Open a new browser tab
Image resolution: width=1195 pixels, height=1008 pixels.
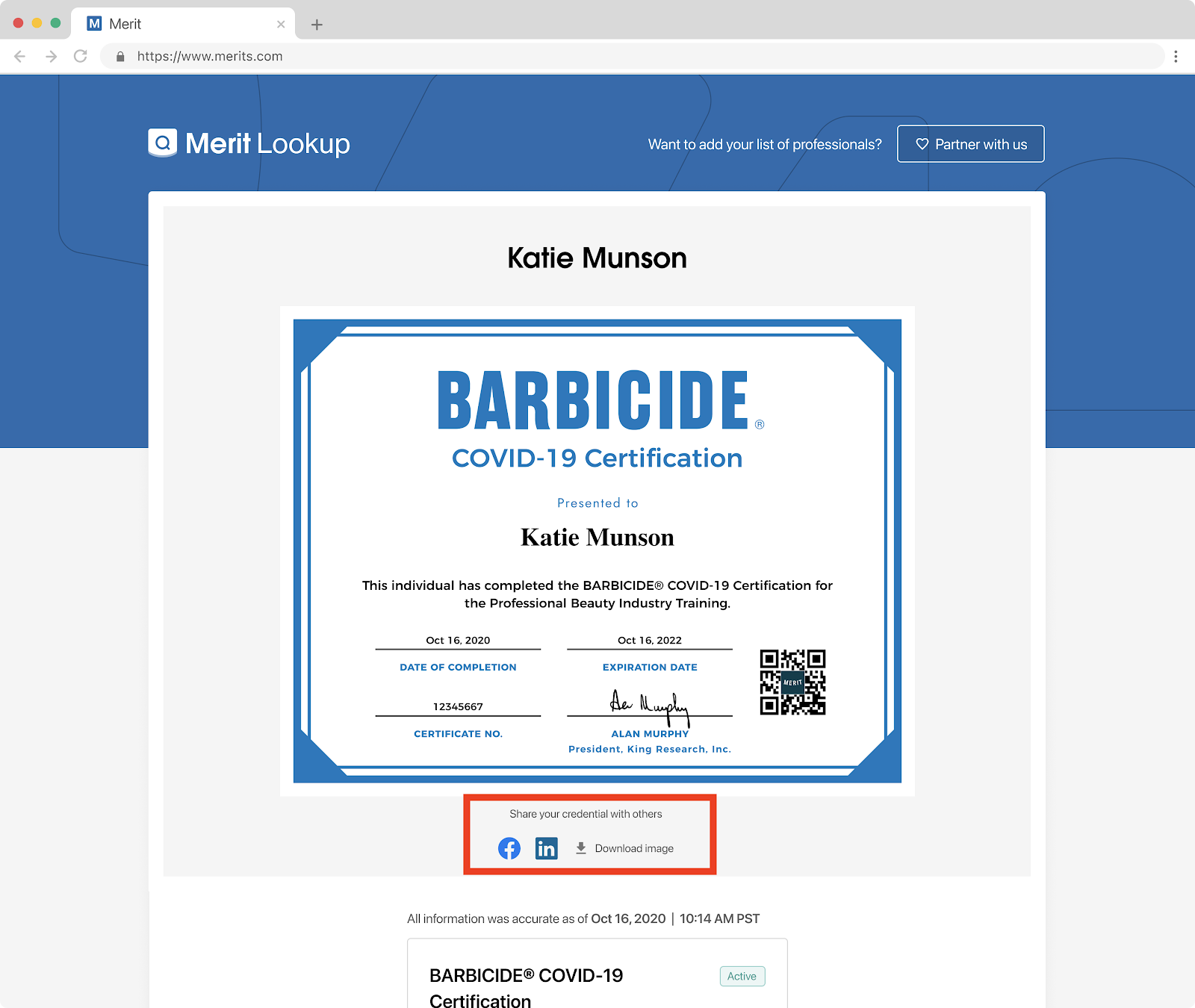click(x=317, y=25)
